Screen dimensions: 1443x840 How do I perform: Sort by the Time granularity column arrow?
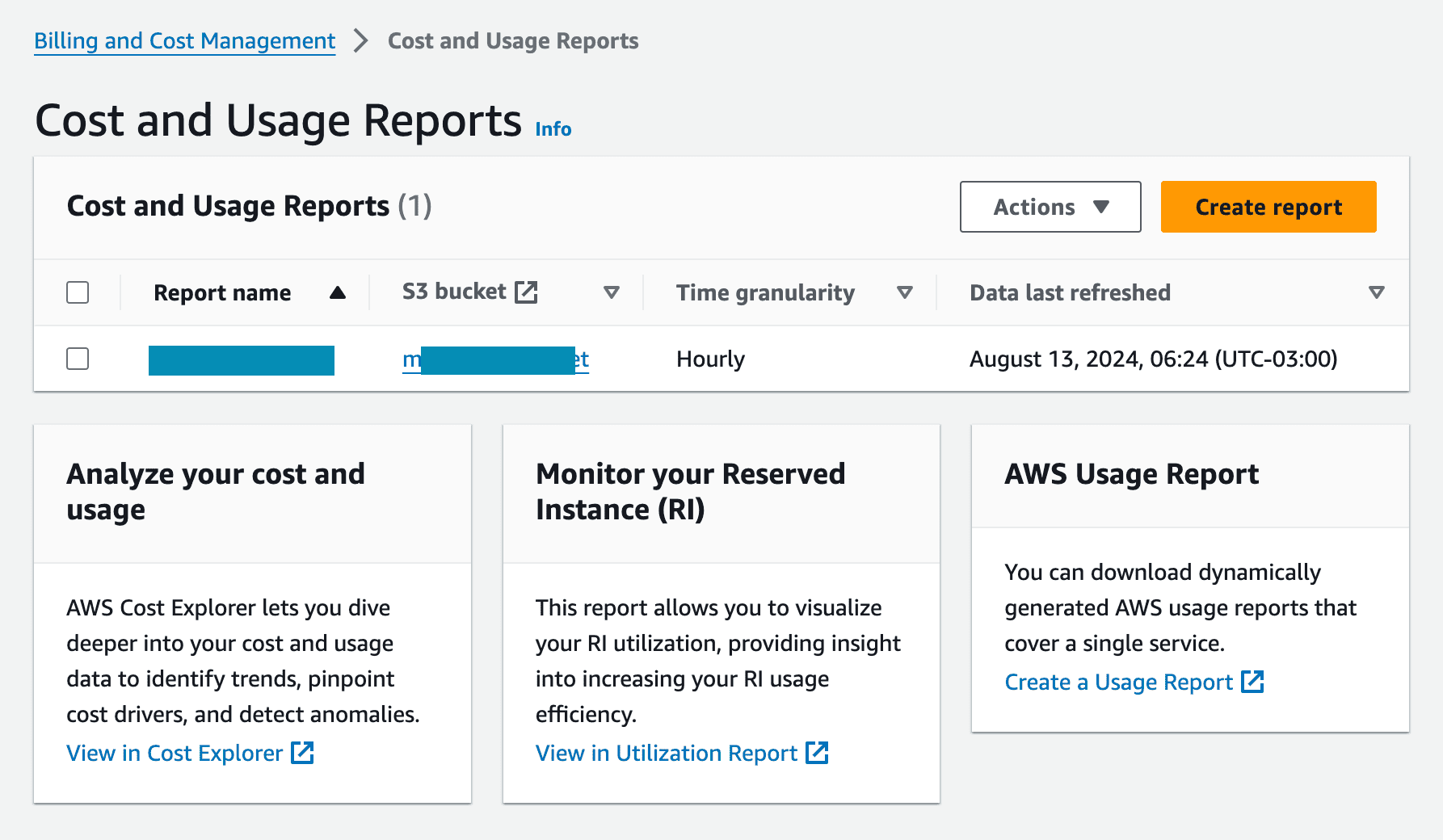(905, 292)
